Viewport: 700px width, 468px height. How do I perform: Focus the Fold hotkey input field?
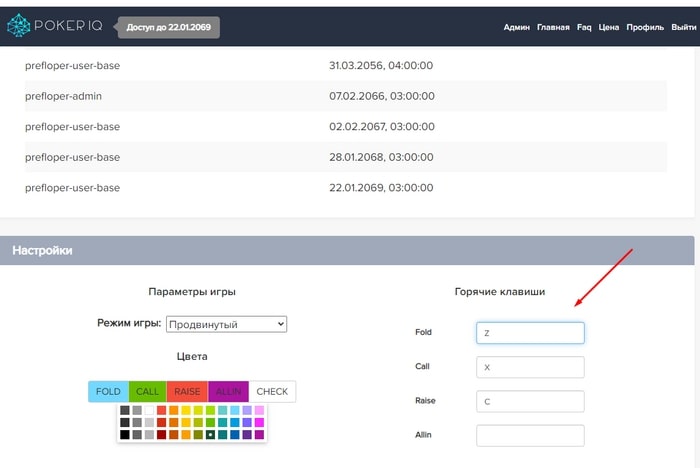tap(530, 333)
